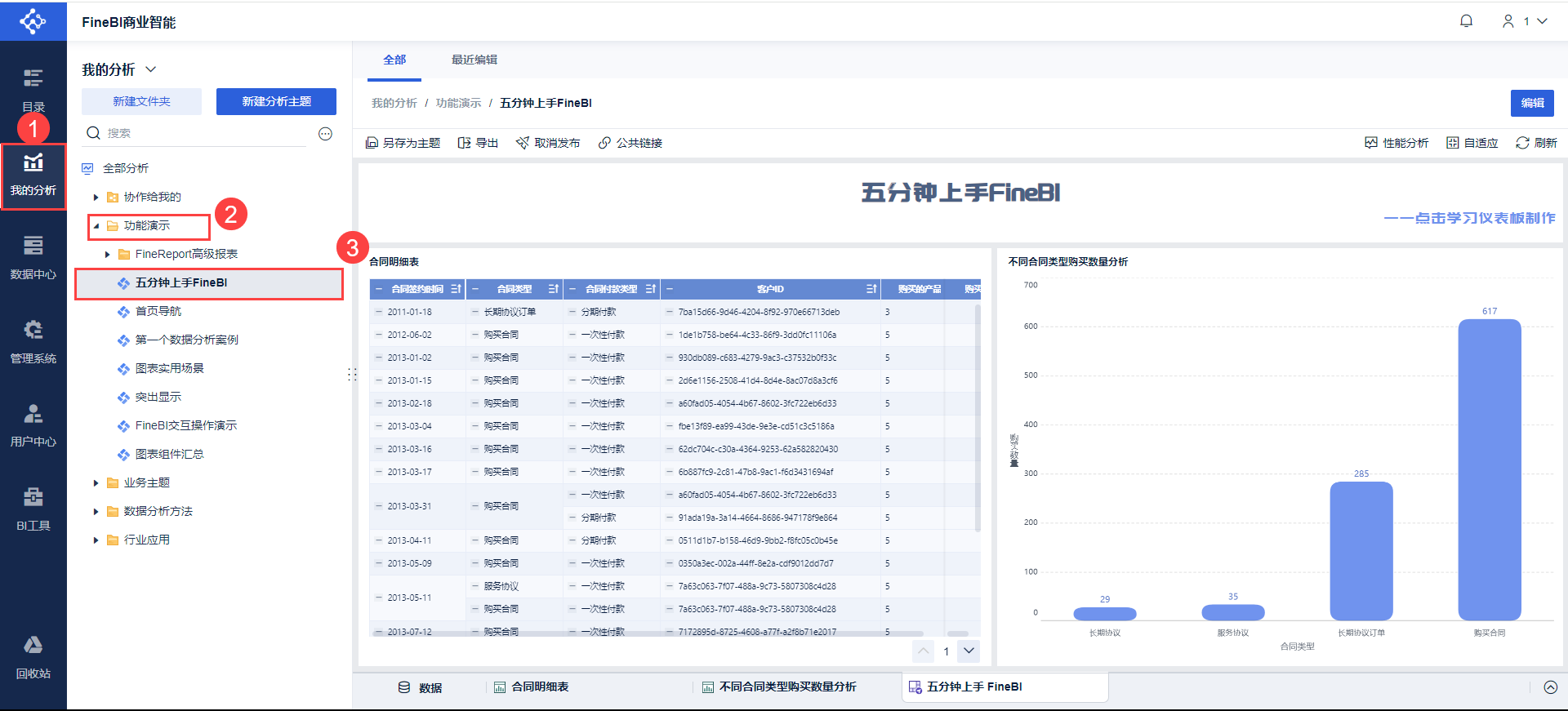Open the notification bell
Viewport: 1568px width, 711px height.
pyautogui.click(x=1466, y=21)
